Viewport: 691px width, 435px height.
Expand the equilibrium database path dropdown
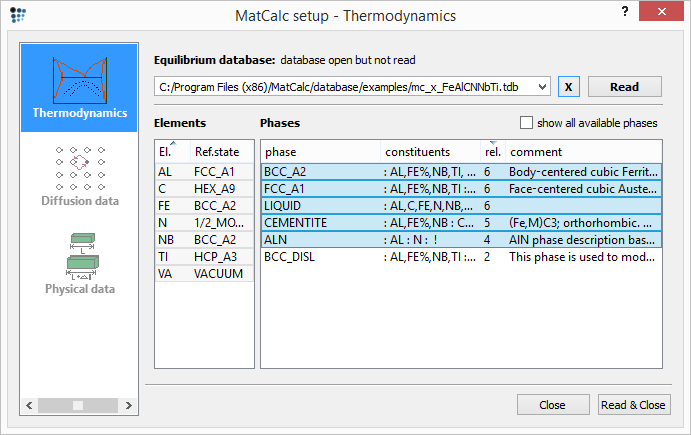(x=542, y=87)
